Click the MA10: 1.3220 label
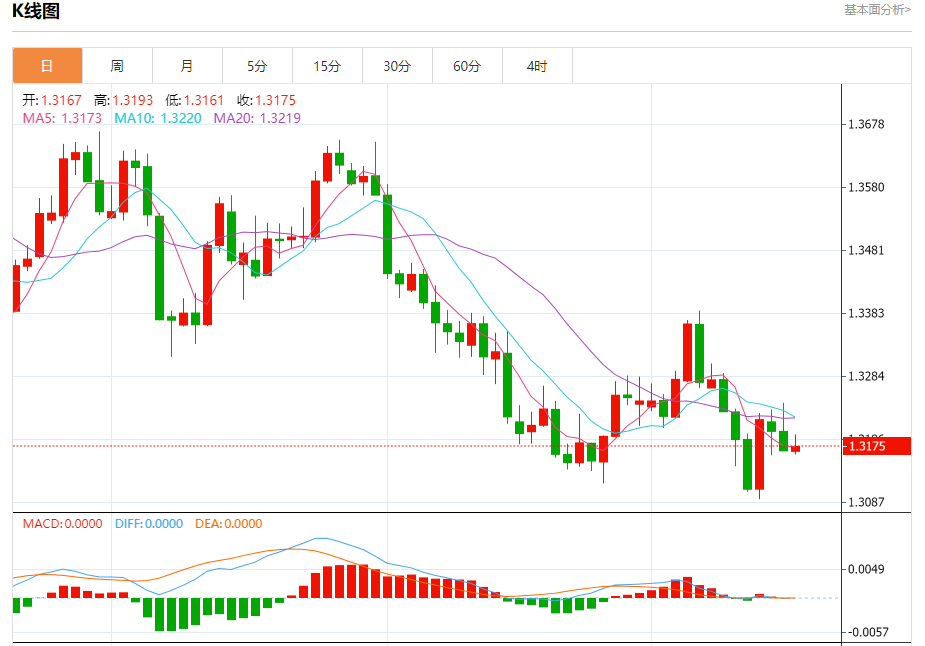Viewport: 925px width, 646px height. pyautogui.click(x=158, y=118)
